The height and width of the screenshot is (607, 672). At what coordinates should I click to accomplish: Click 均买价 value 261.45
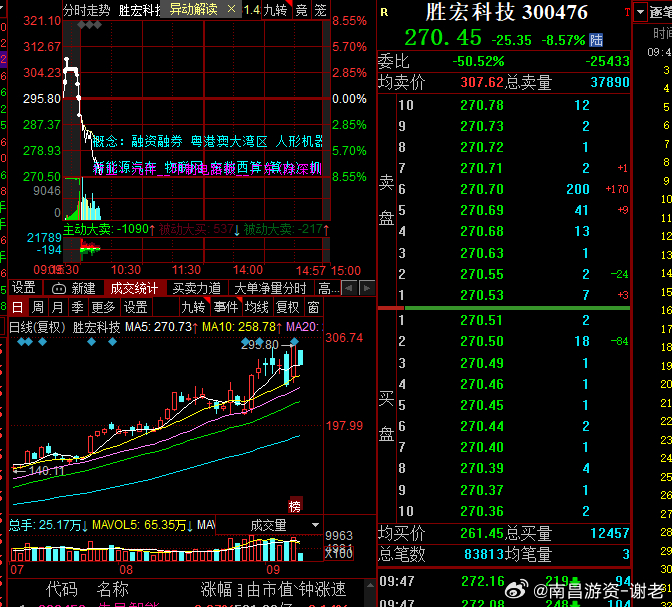point(482,533)
